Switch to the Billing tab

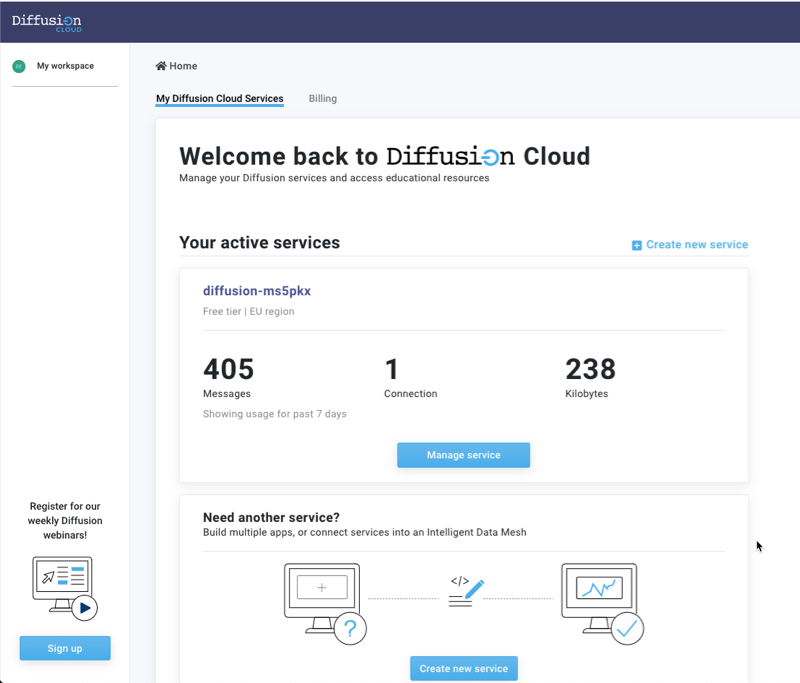coord(322,98)
